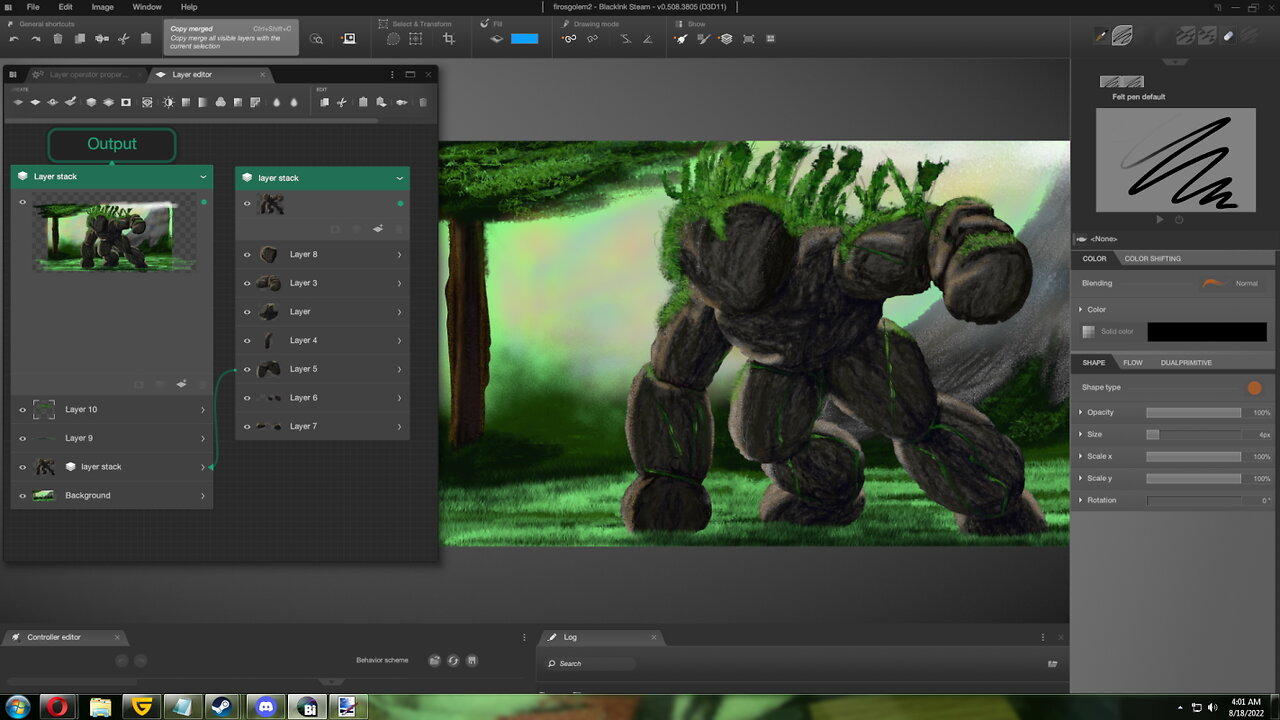The height and width of the screenshot is (720, 1280).
Task: Expand the Opacity parameter arrow
Action: tap(1081, 412)
